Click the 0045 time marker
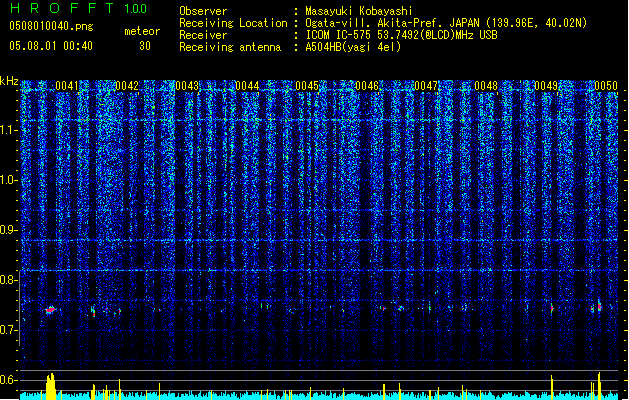 tap(307, 86)
